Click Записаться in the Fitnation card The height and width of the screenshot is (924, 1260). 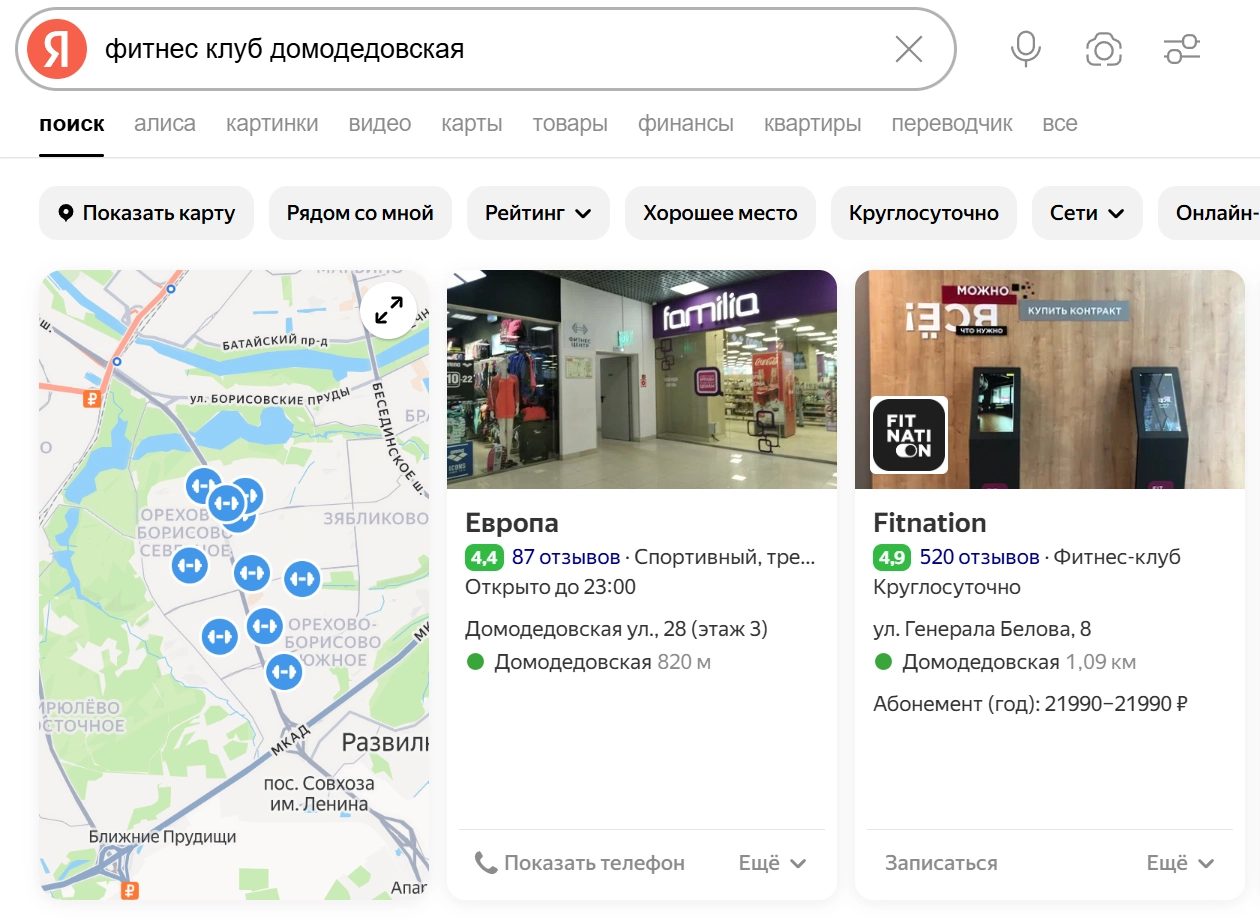[941, 863]
